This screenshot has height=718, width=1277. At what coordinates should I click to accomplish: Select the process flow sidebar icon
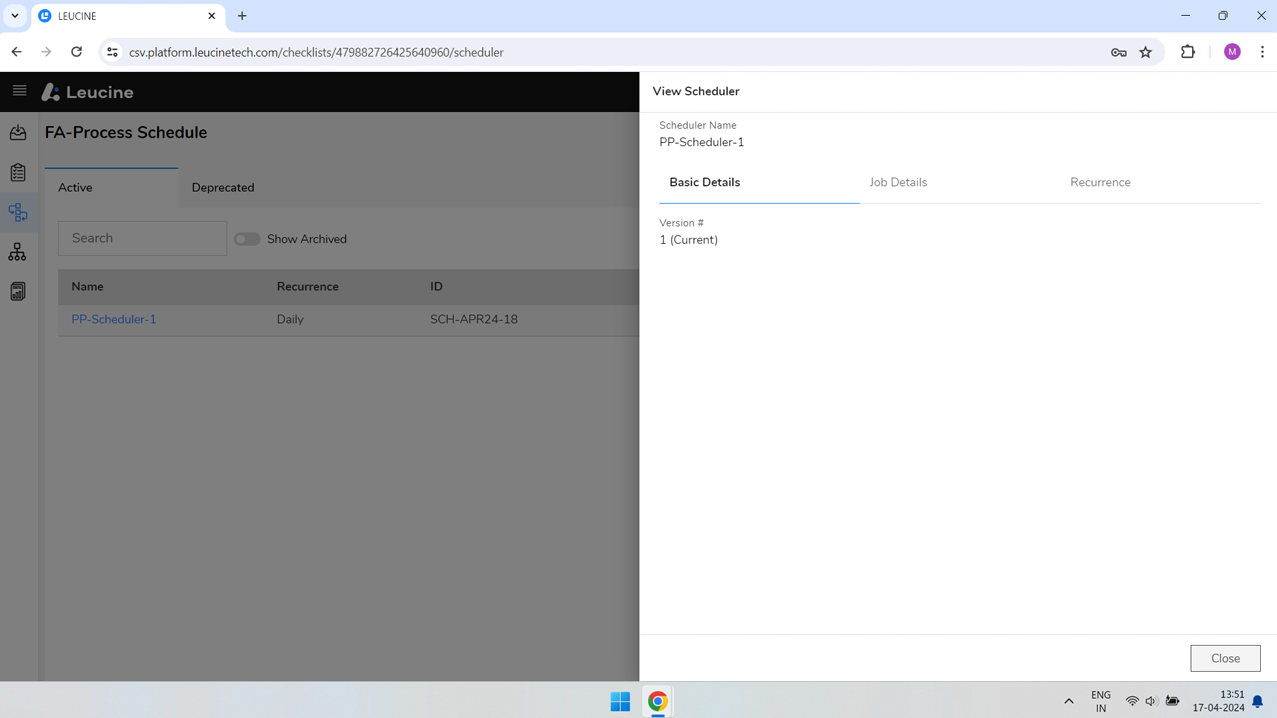[18, 212]
